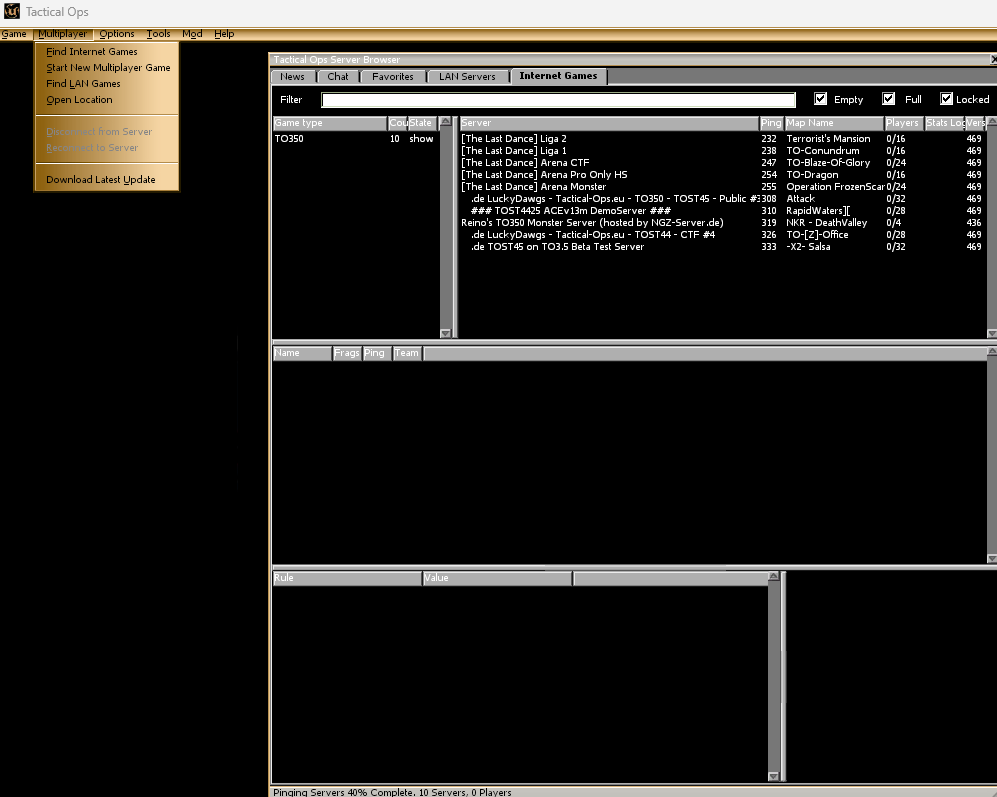Click into the Filter text field
The width and height of the screenshot is (997, 797).
[x=558, y=100]
